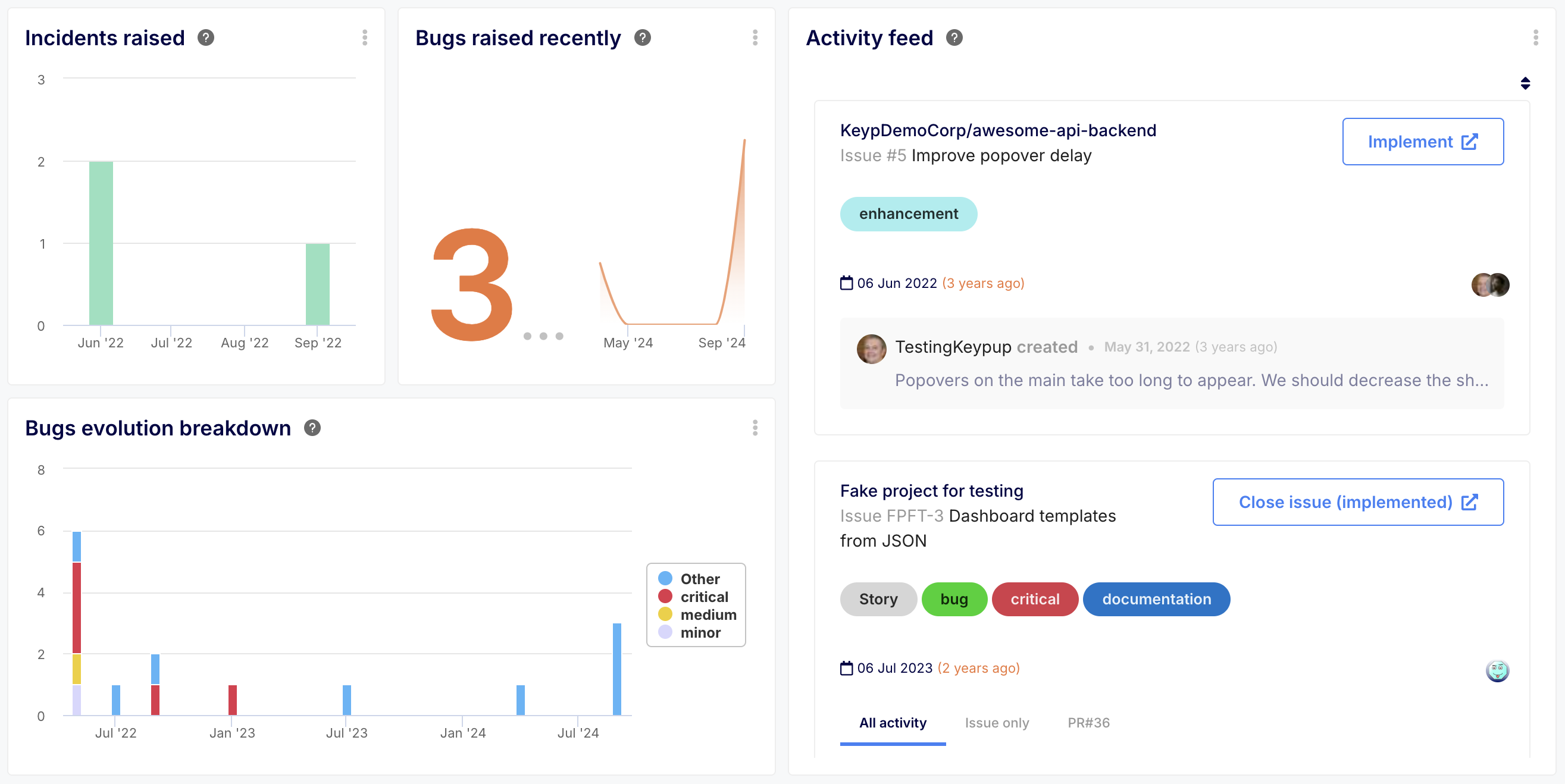Click help icon beside Activity feed
The height and width of the screenshot is (784, 1565).
[x=954, y=37]
